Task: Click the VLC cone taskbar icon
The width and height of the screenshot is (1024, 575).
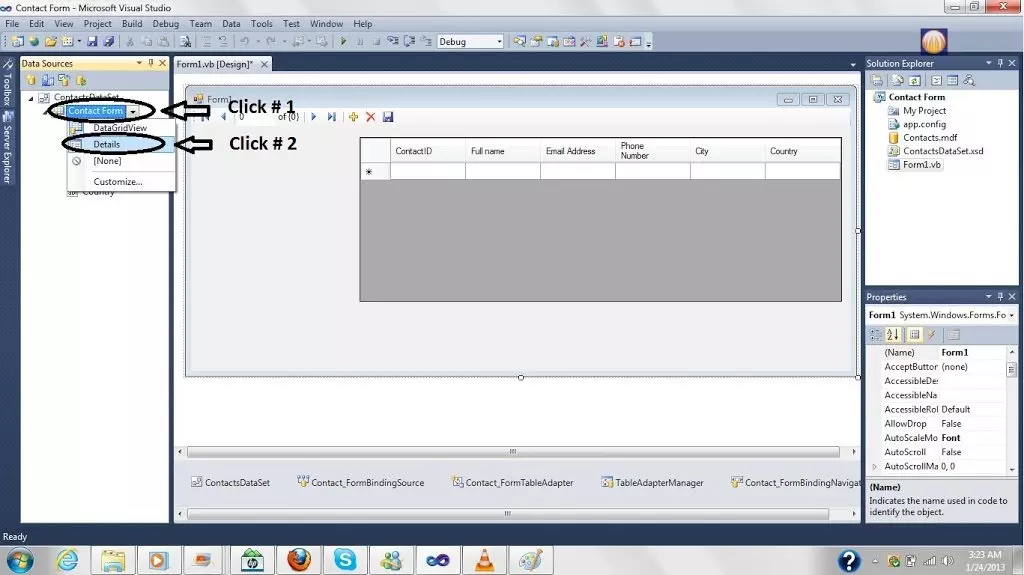Action: [485, 560]
